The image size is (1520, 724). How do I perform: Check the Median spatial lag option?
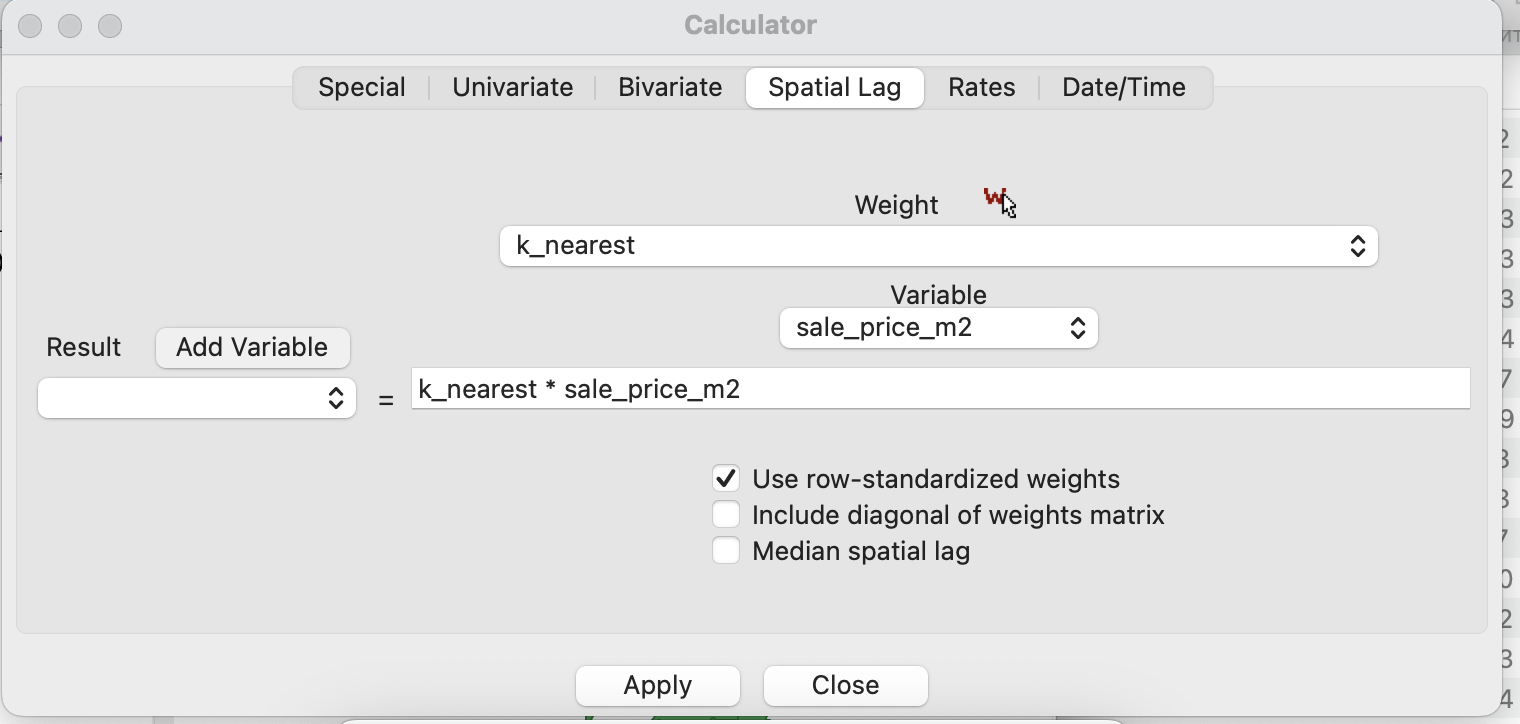[x=726, y=551]
